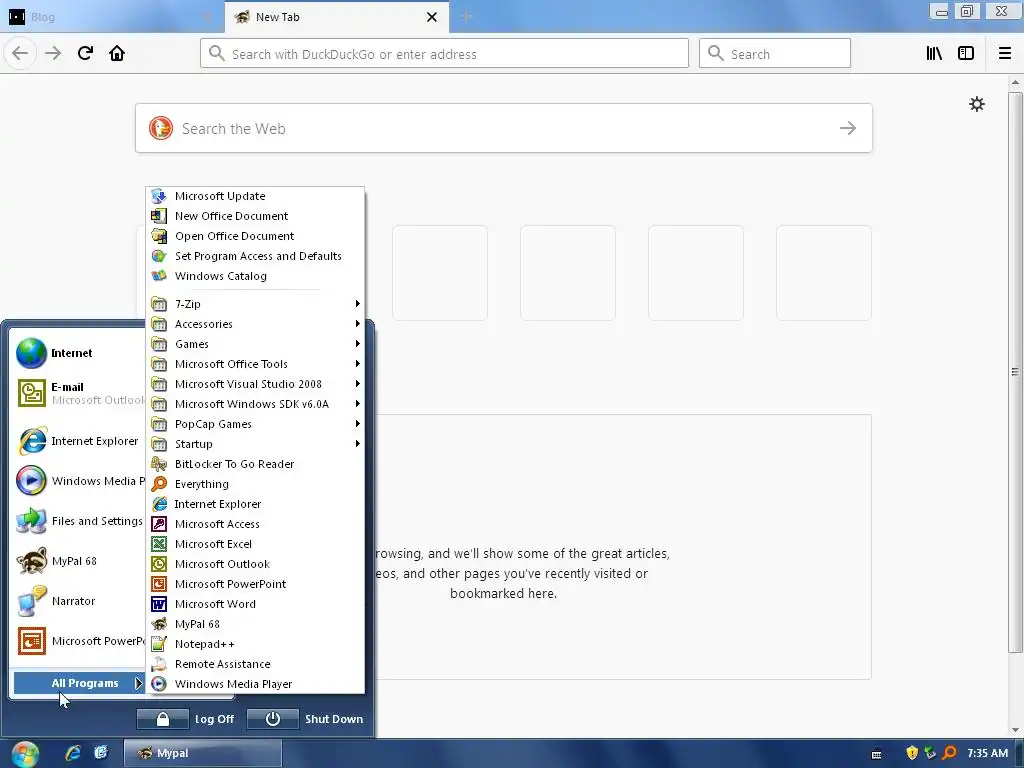Screen dimensions: 1024x768
Task: Launch Microsoft Excel
Action: 255,544
